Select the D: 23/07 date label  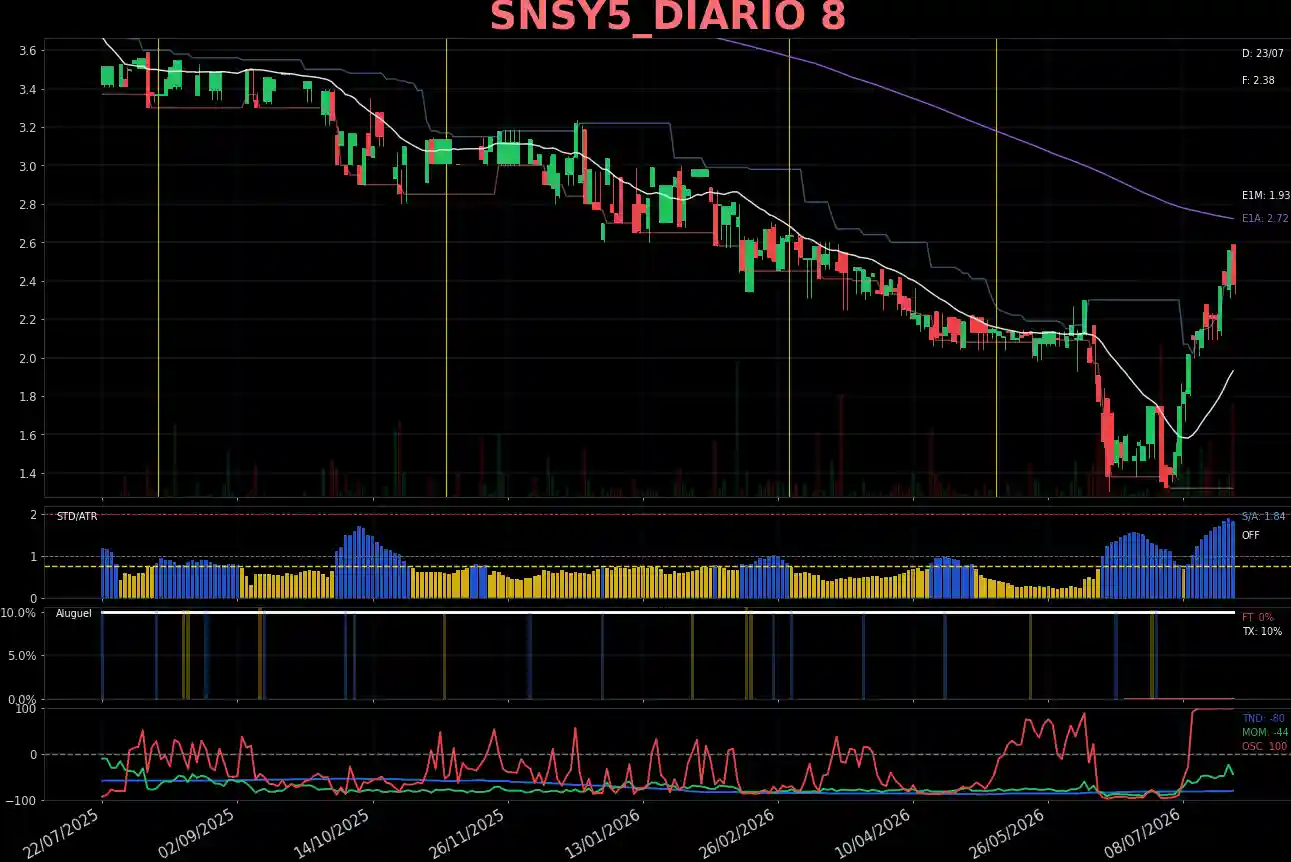pos(1263,53)
